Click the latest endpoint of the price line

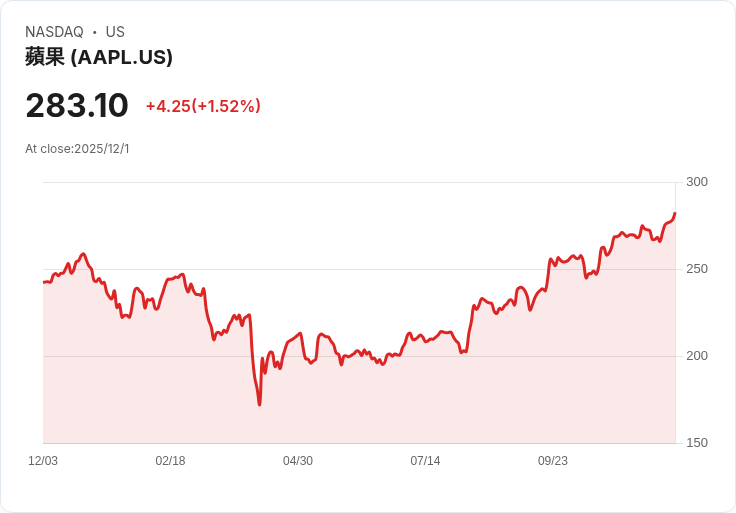(675, 213)
